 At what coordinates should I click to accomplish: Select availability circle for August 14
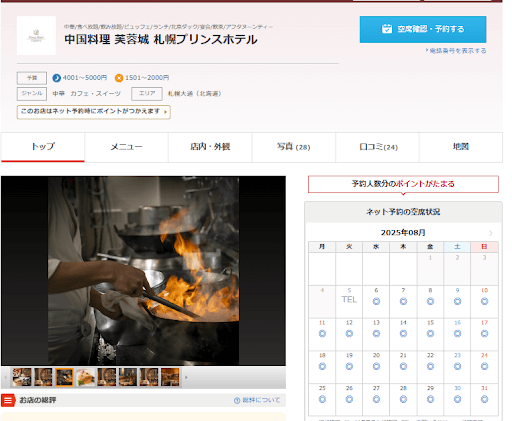point(403,333)
